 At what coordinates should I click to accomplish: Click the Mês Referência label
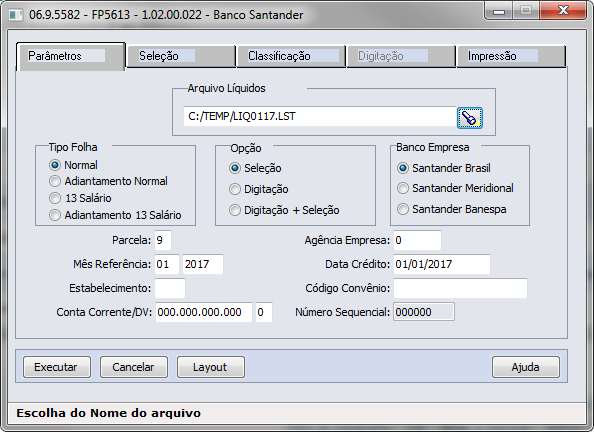coord(112,264)
